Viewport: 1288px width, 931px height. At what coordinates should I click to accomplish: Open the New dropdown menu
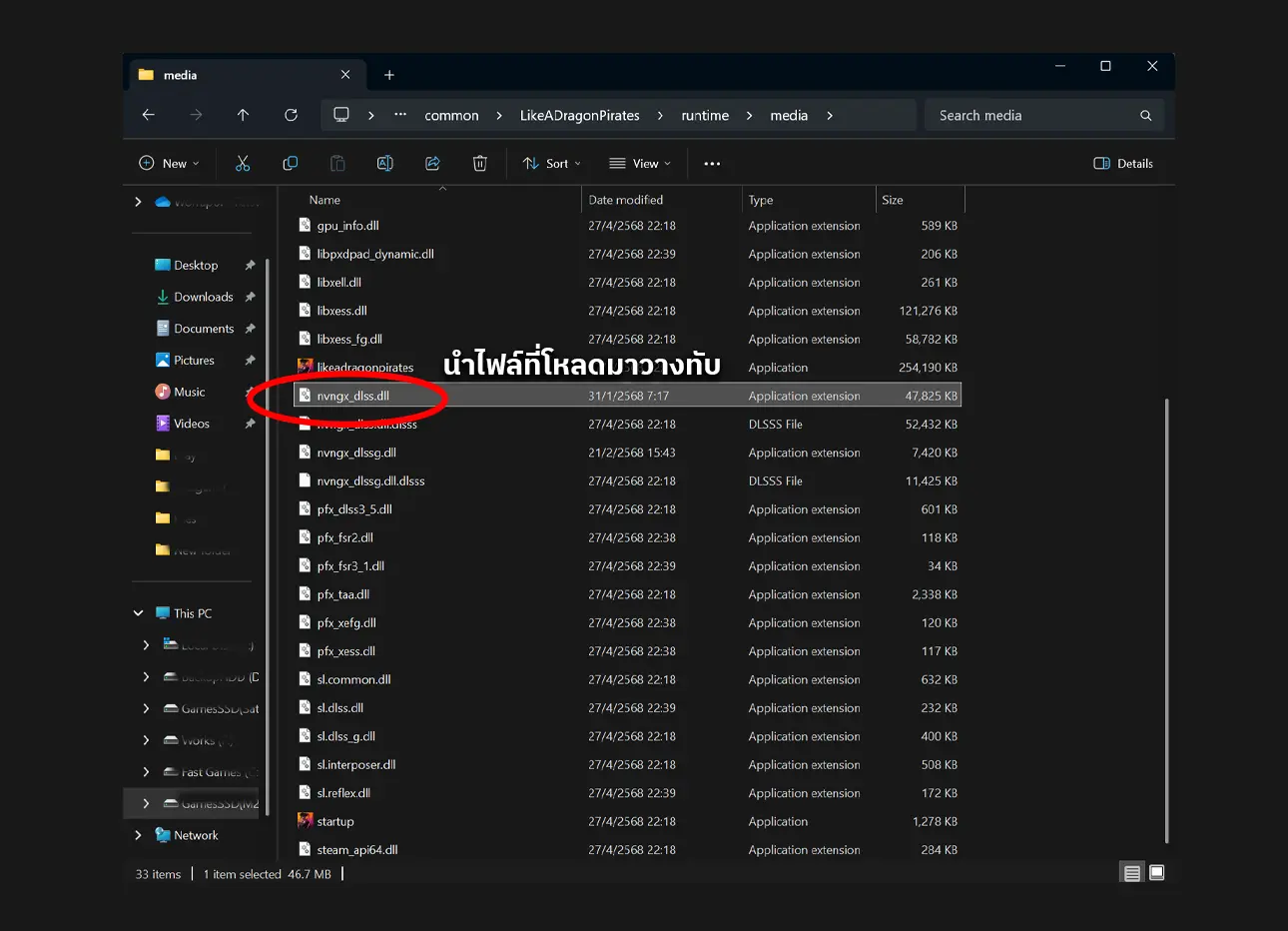click(169, 164)
